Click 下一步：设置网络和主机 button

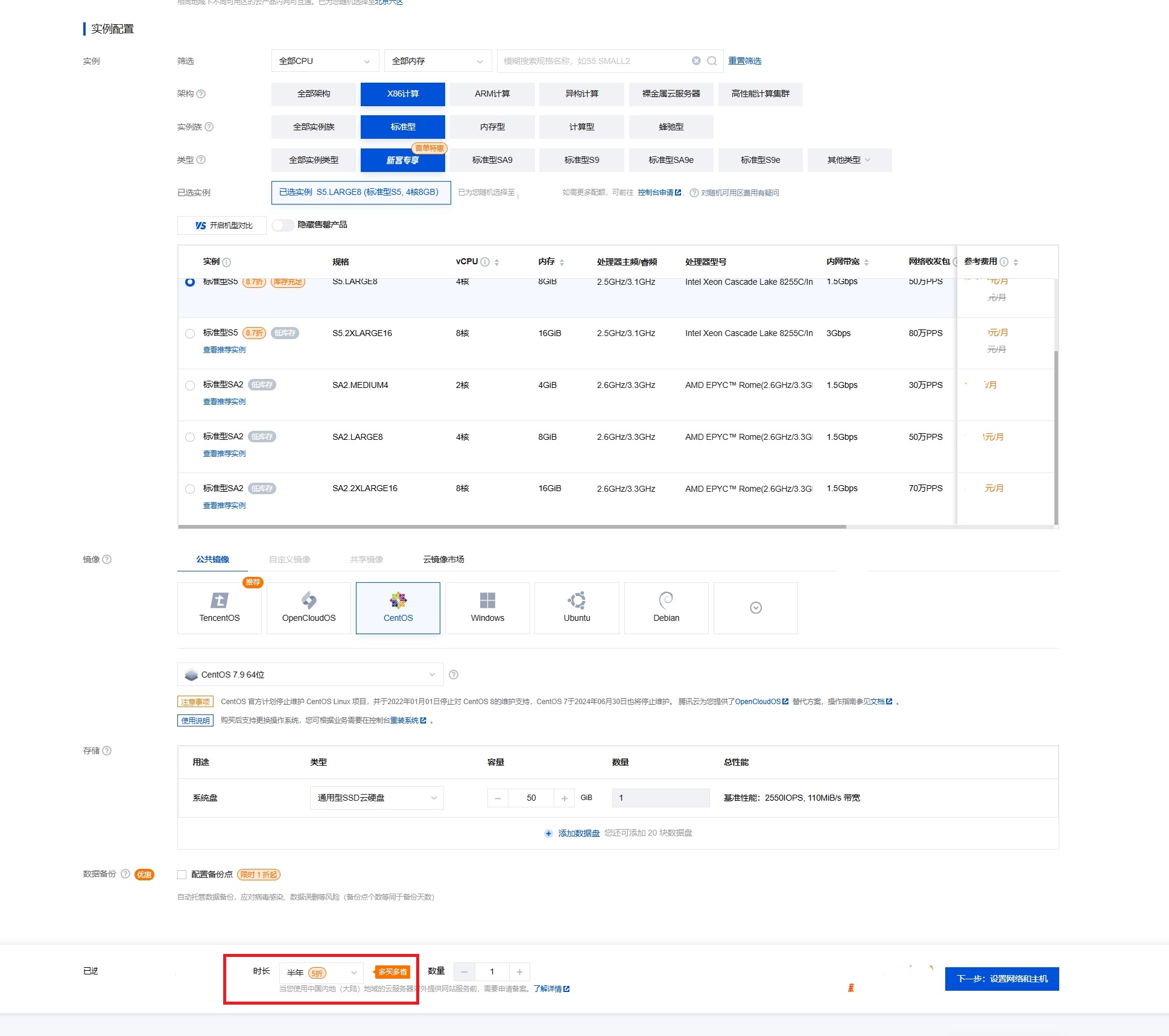(x=1002, y=979)
